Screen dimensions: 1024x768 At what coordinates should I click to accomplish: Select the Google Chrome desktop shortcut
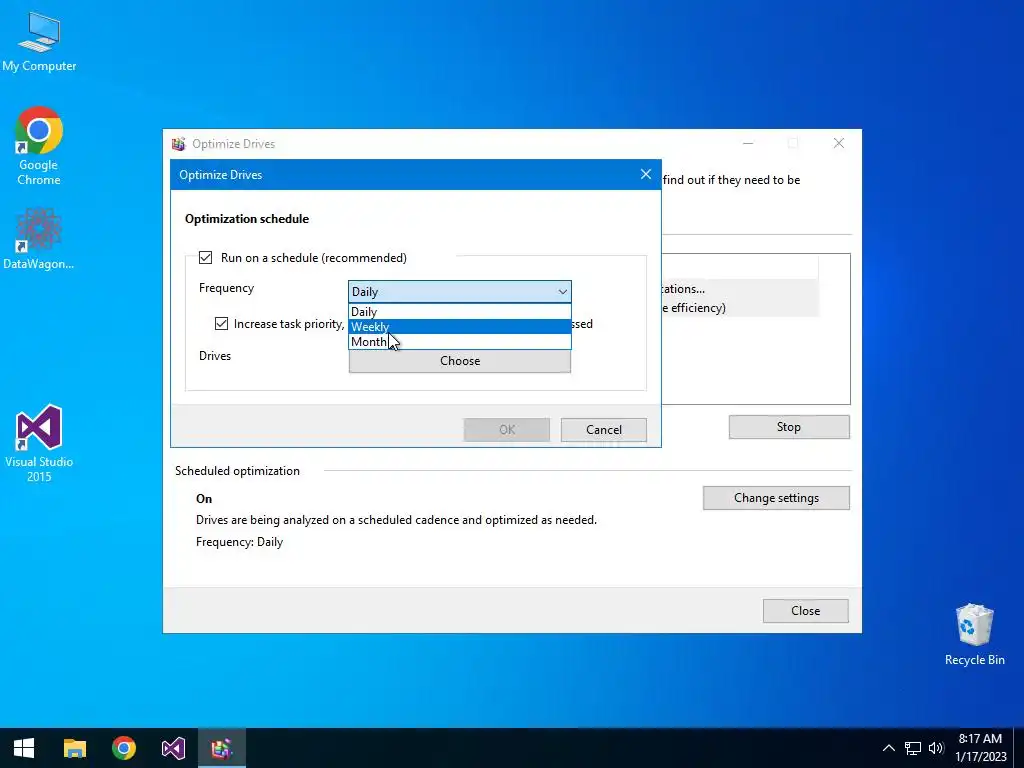[x=39, y=146]
